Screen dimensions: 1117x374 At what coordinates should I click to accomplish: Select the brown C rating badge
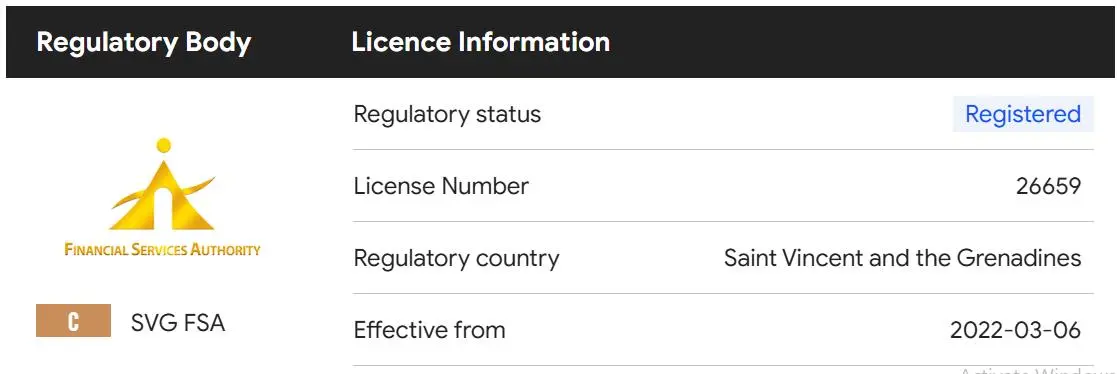click(x=73, y=321)
